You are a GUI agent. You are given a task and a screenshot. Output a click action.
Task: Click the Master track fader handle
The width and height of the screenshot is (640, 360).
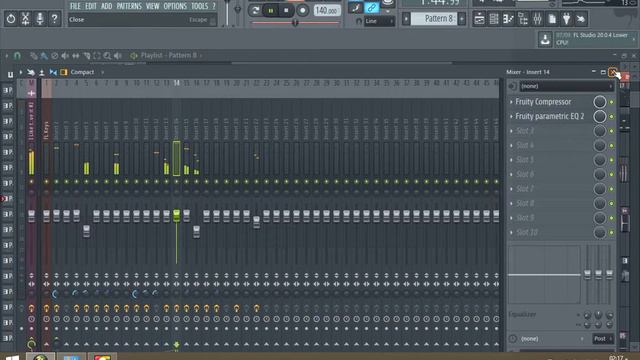click(31, 216)
